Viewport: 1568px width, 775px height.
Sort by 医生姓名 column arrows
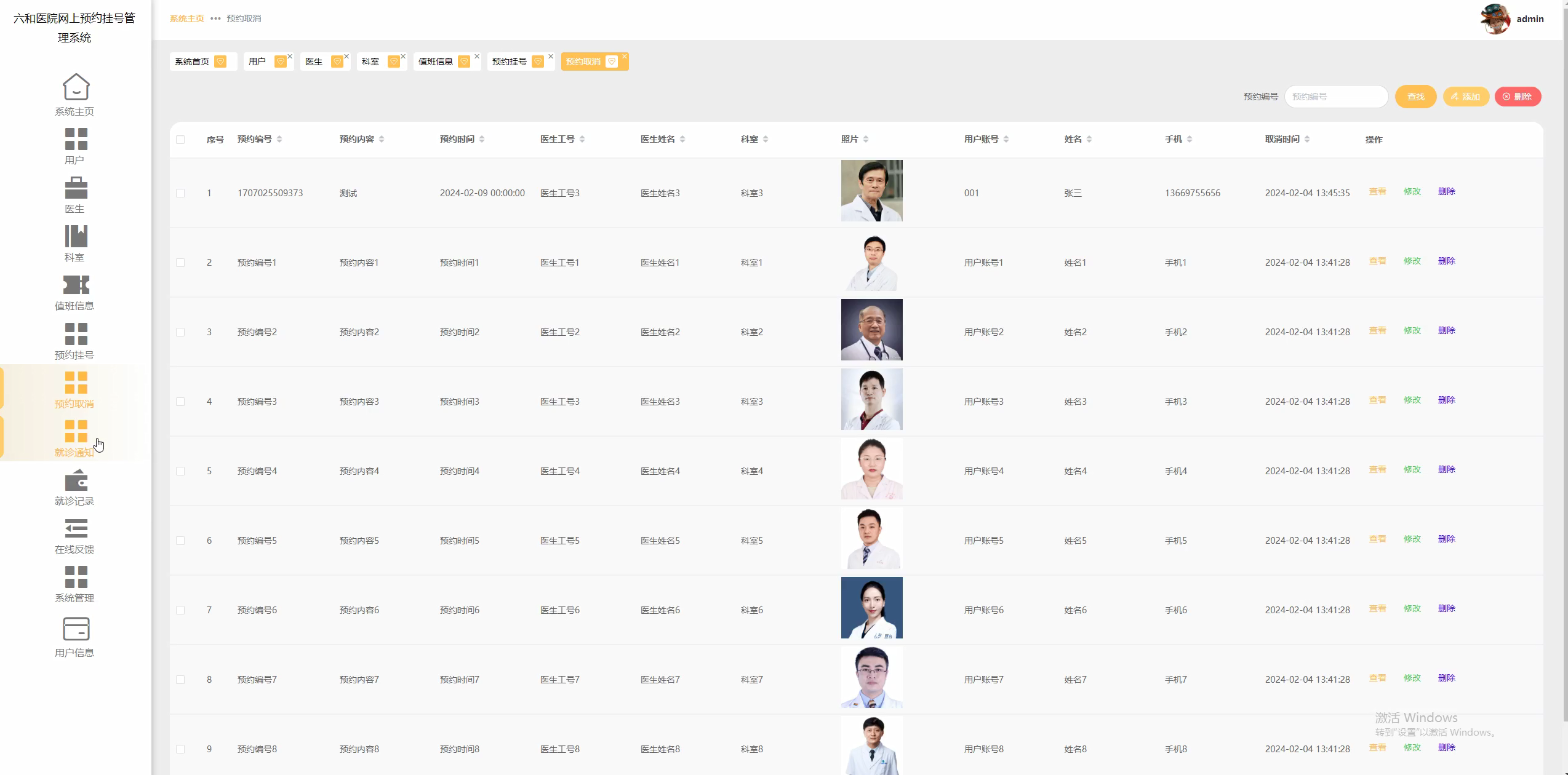point(682,140)
